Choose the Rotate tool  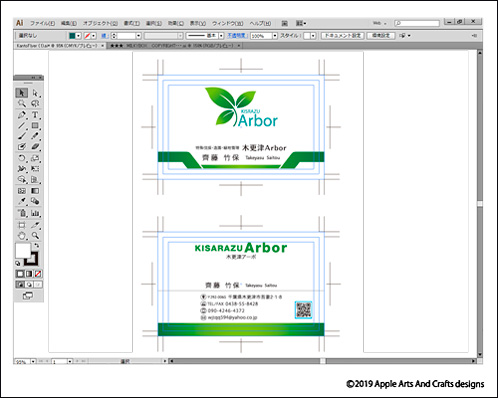click(22, 158)
